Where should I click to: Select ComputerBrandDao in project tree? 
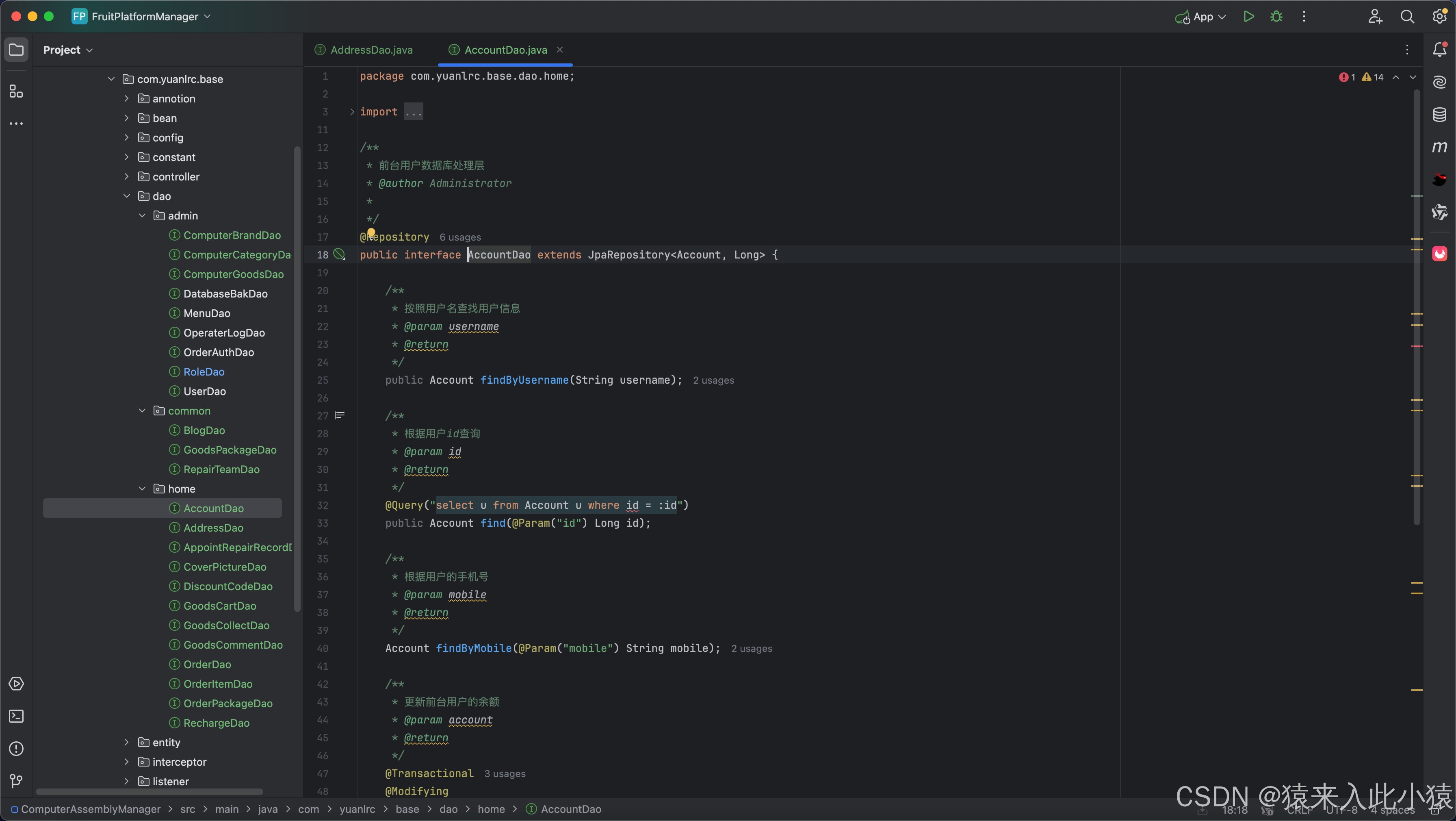[232, 235]
